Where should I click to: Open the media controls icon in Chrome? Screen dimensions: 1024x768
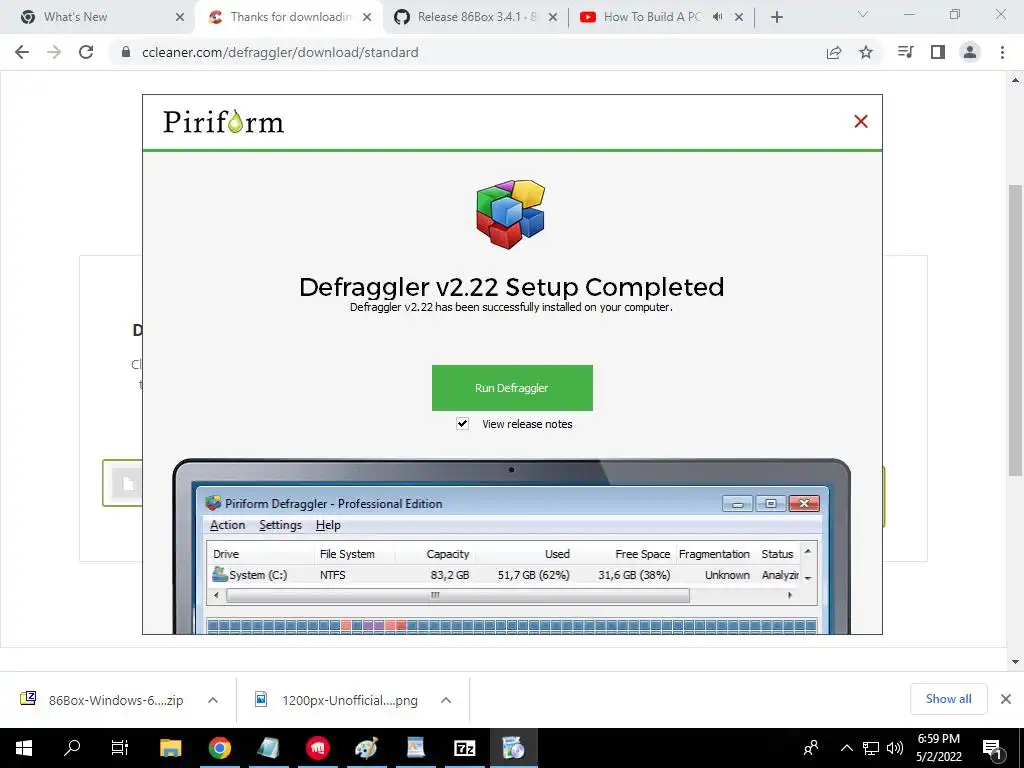[905, 52]
